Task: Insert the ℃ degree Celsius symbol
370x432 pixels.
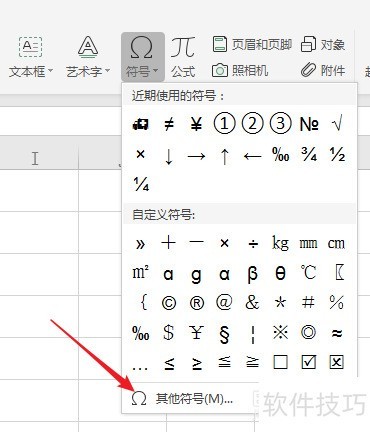Action: click(308, 273)
